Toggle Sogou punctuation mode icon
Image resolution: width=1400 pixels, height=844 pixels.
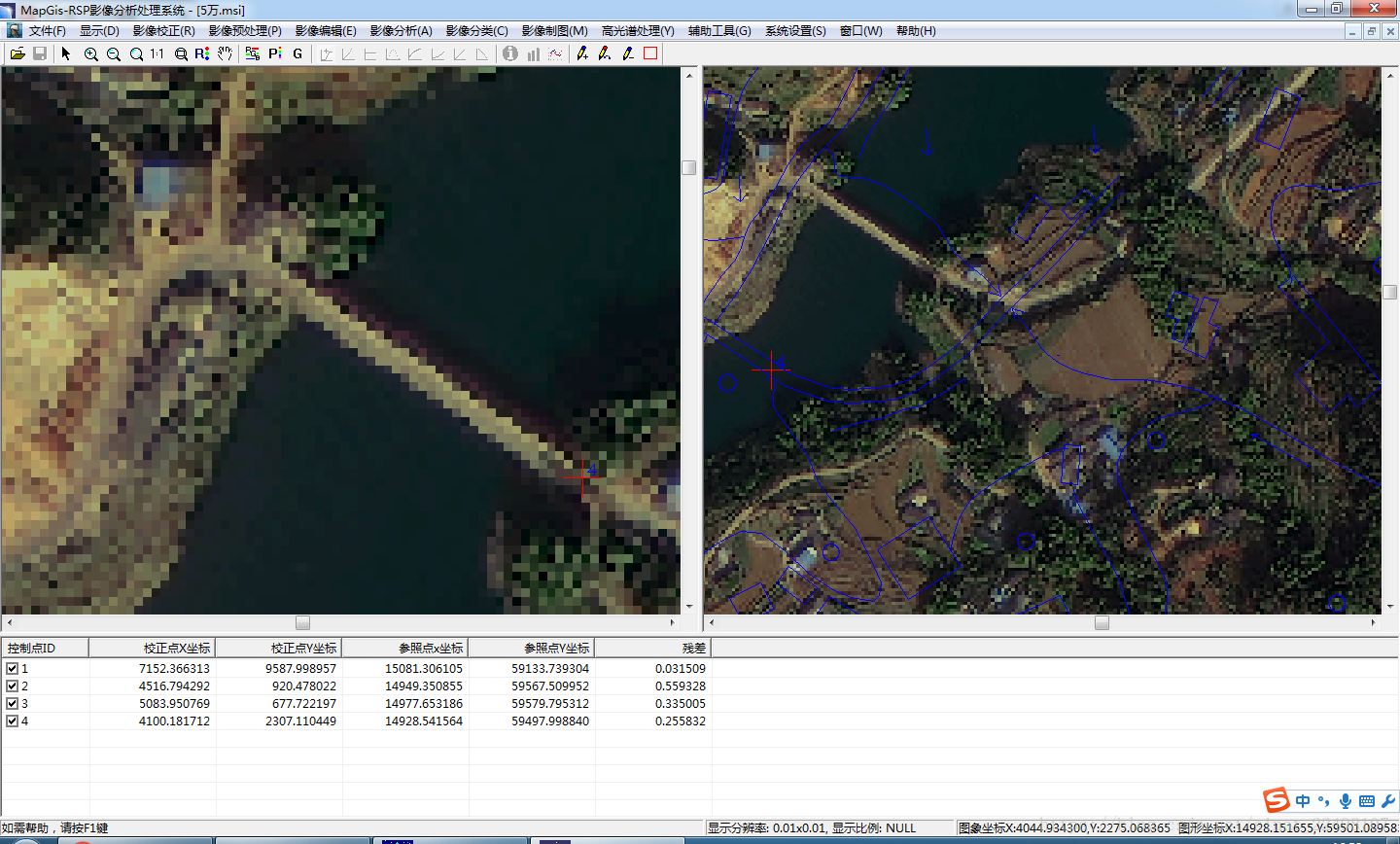pos(1323,801)
